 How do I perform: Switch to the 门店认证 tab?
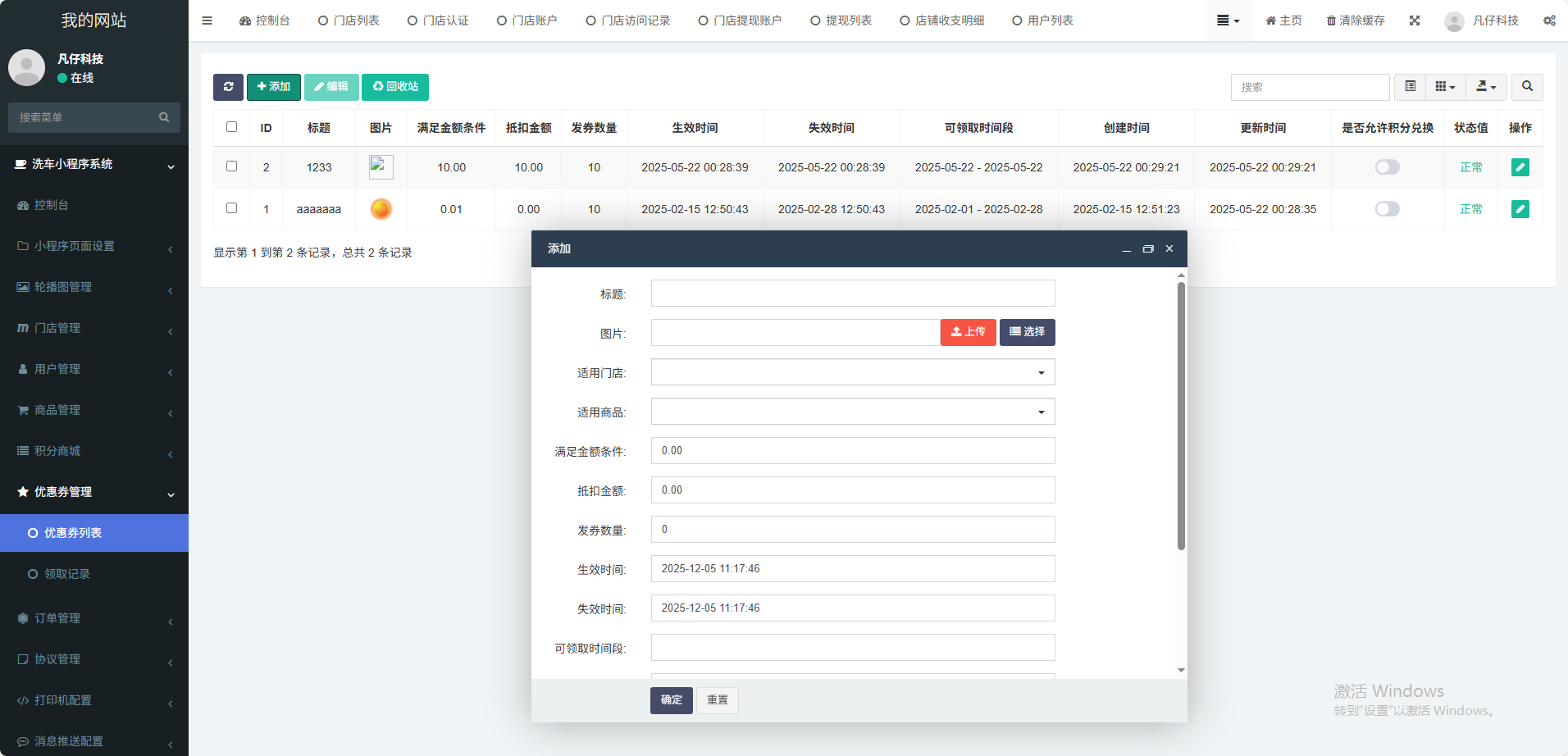point(438,20)
